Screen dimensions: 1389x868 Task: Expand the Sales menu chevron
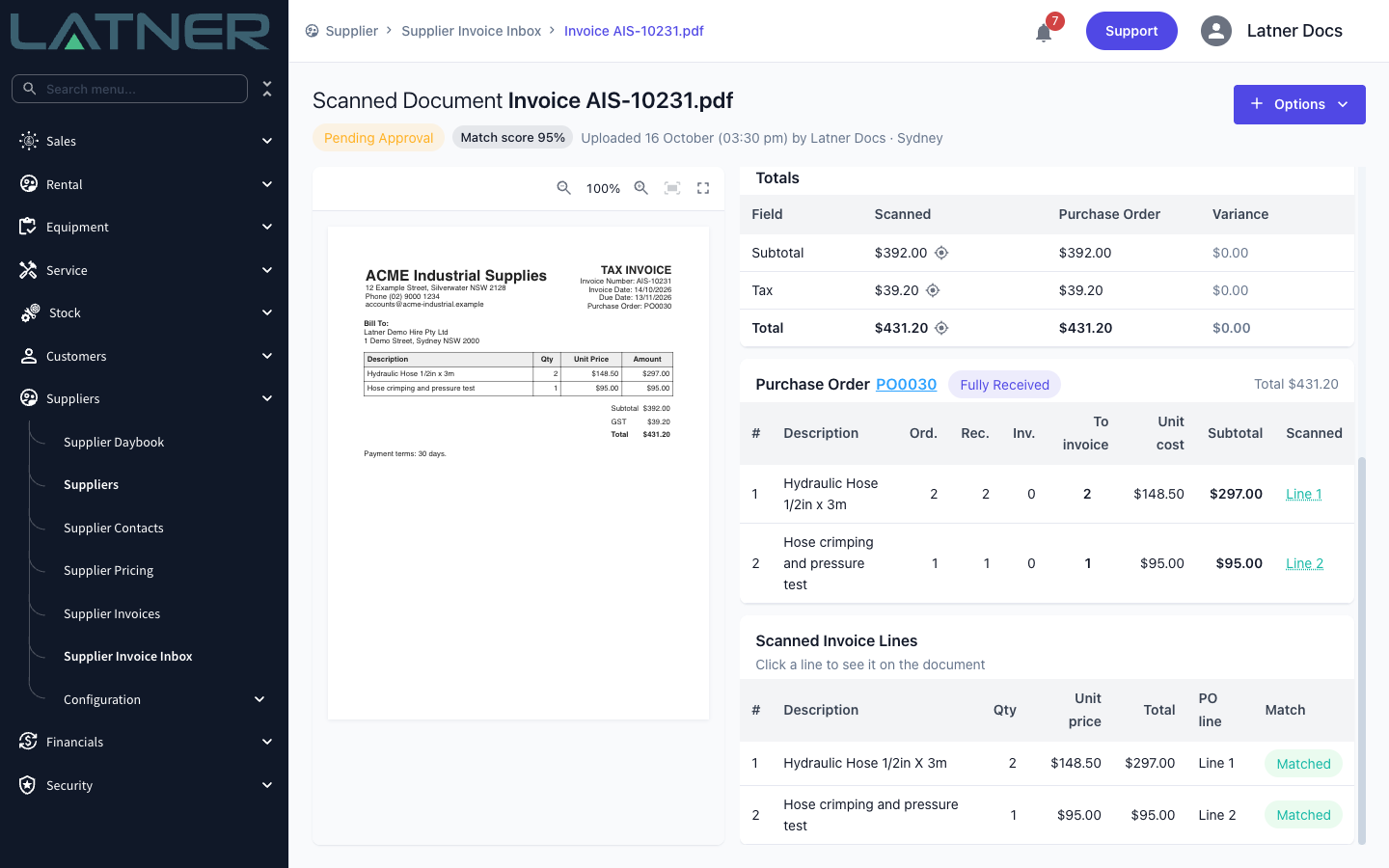point(267,141)
